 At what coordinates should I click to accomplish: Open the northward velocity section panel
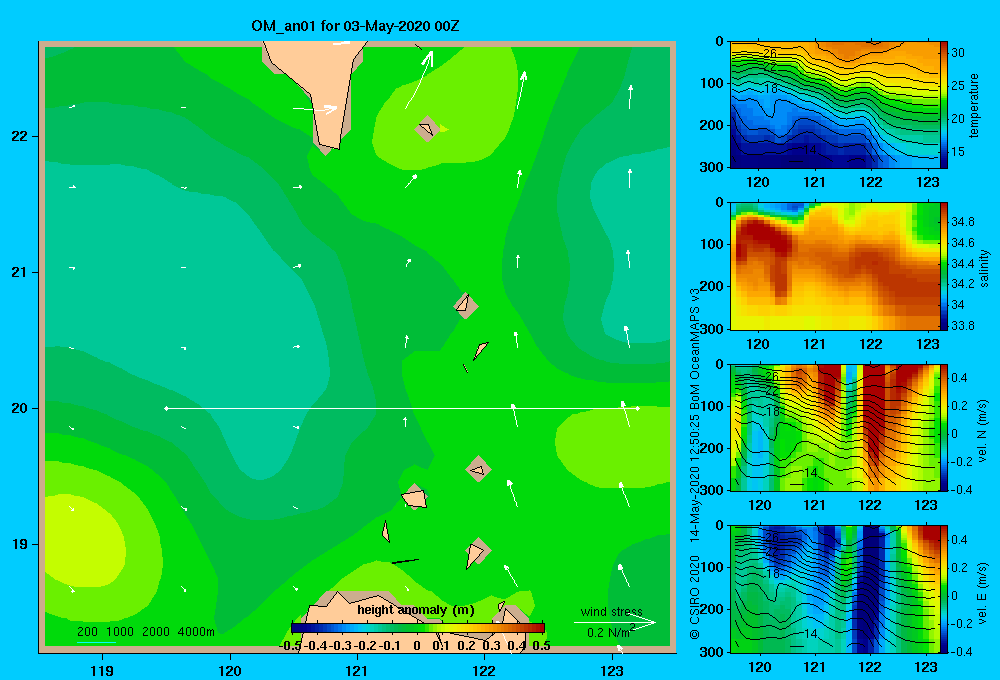point(835,427)
